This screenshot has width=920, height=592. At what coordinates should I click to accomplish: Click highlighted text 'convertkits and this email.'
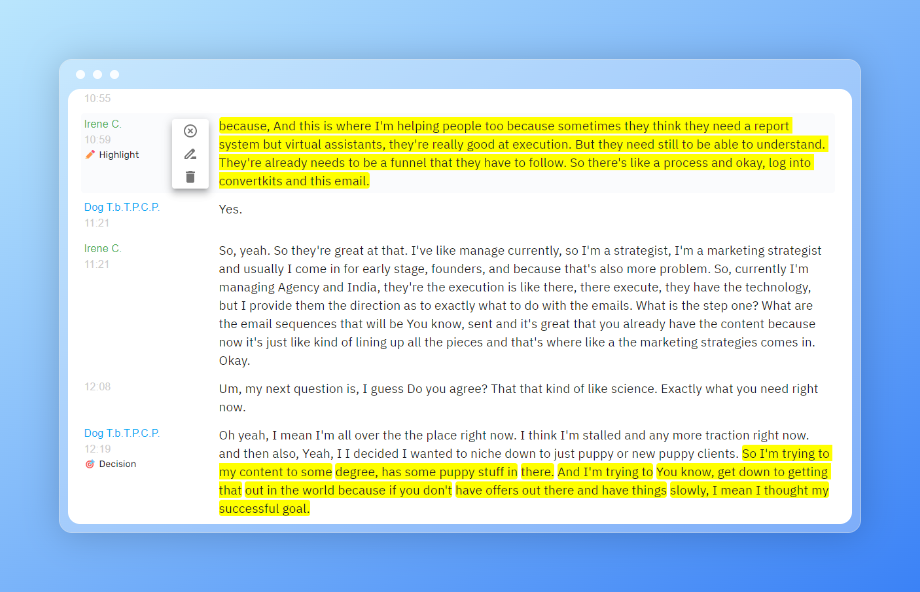point(294,181)
